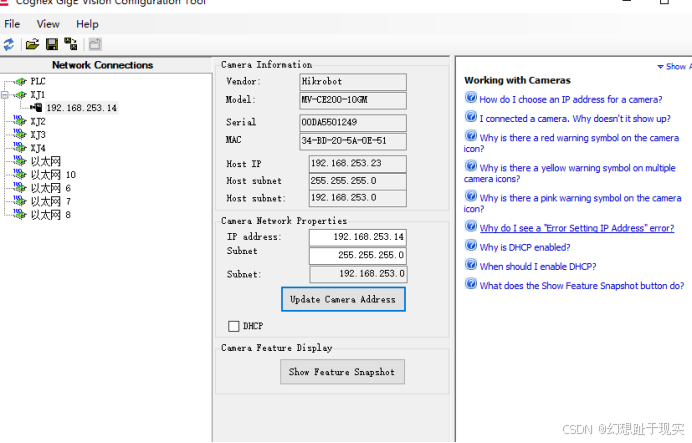Click the Vendor field showing Hikrobot
This screenshot has height=443, width=692.
pyautogui.click(x=353, y=82)
